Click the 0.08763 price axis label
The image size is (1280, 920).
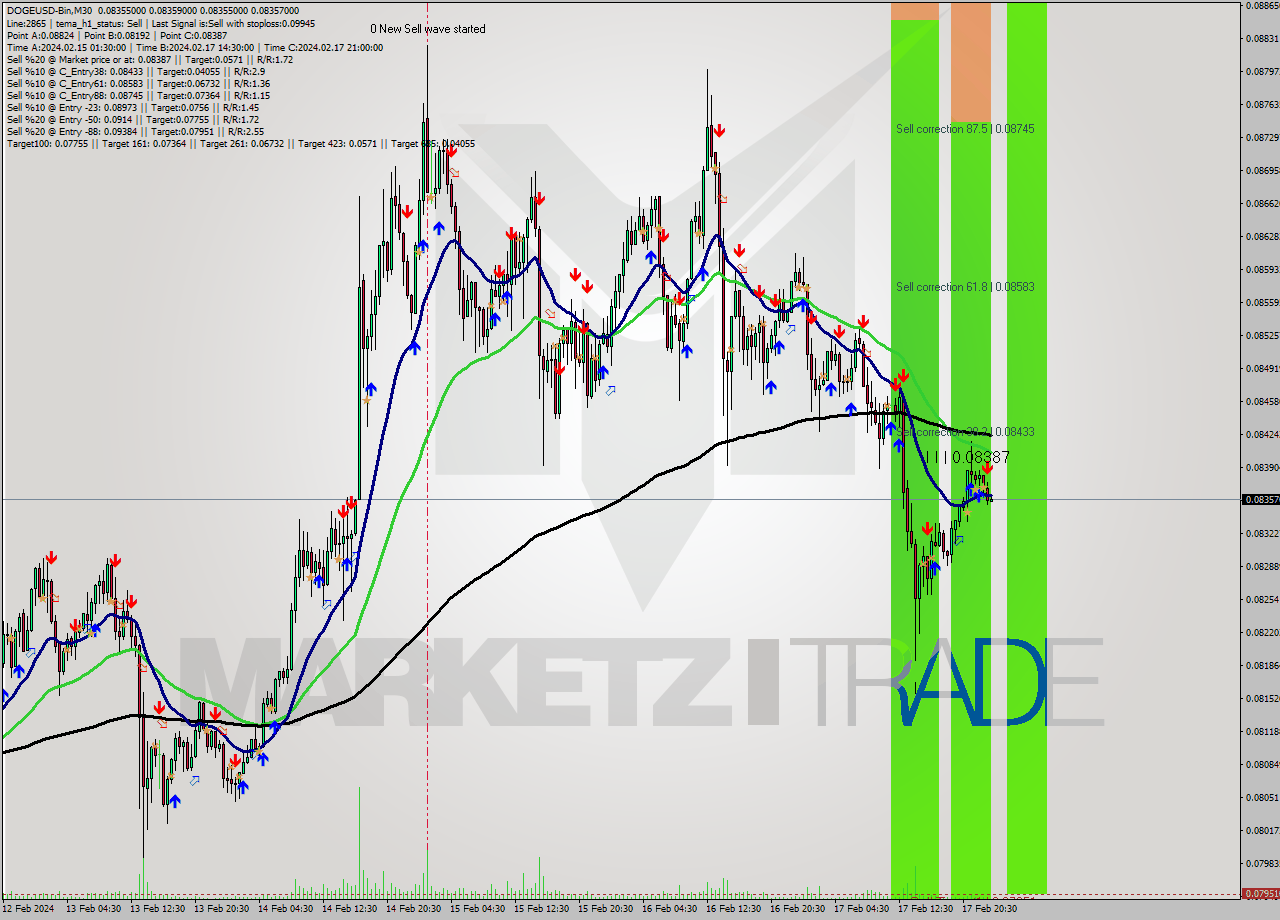1262,104
